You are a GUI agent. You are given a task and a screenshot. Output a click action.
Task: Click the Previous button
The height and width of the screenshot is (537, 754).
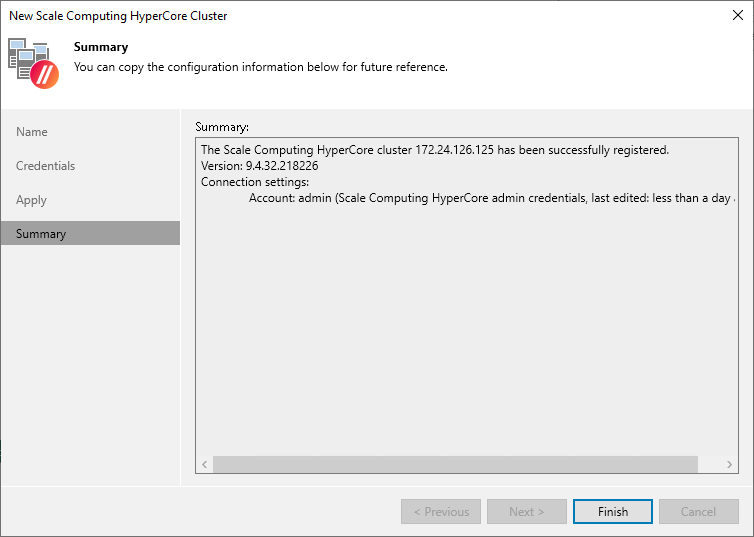441,512
